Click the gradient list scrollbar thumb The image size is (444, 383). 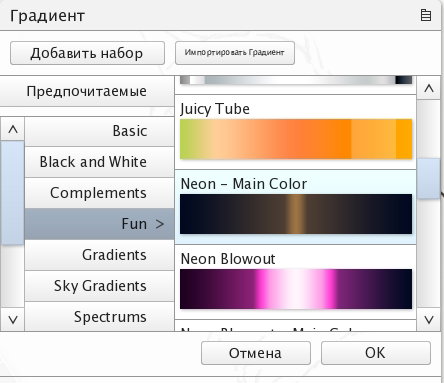click(429, 179)
